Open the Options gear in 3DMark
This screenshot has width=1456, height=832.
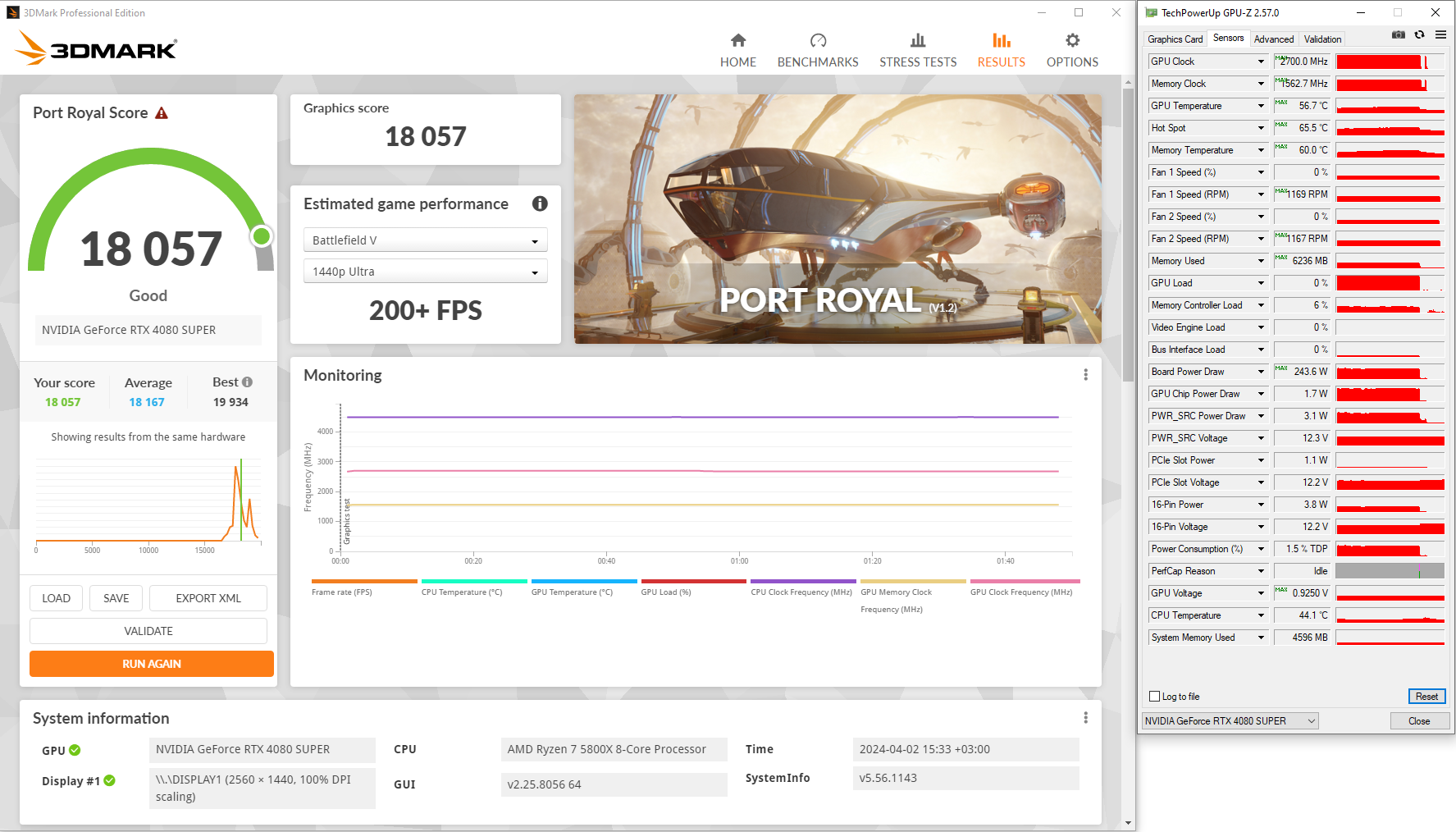pyautogui.click(x=1072, y=41)
